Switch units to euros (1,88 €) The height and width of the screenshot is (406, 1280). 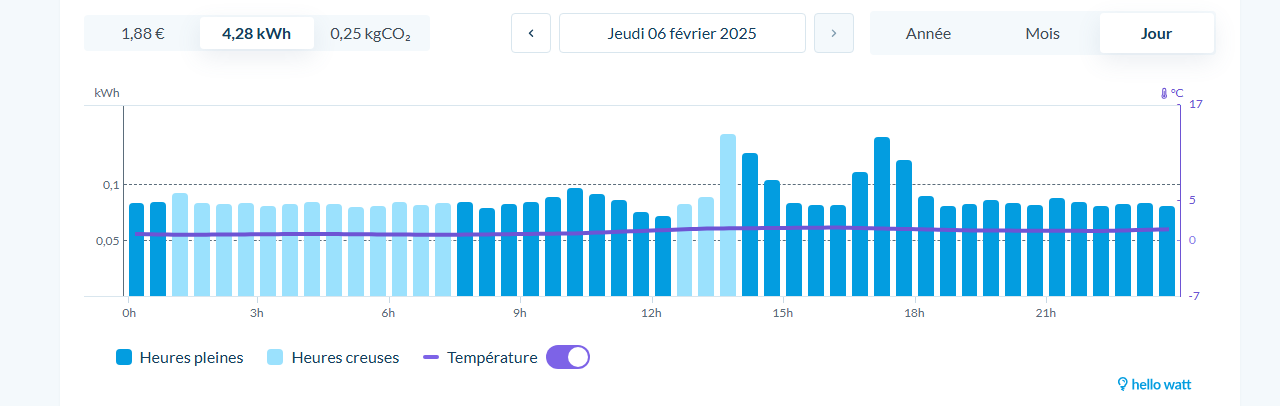(143, 33)
